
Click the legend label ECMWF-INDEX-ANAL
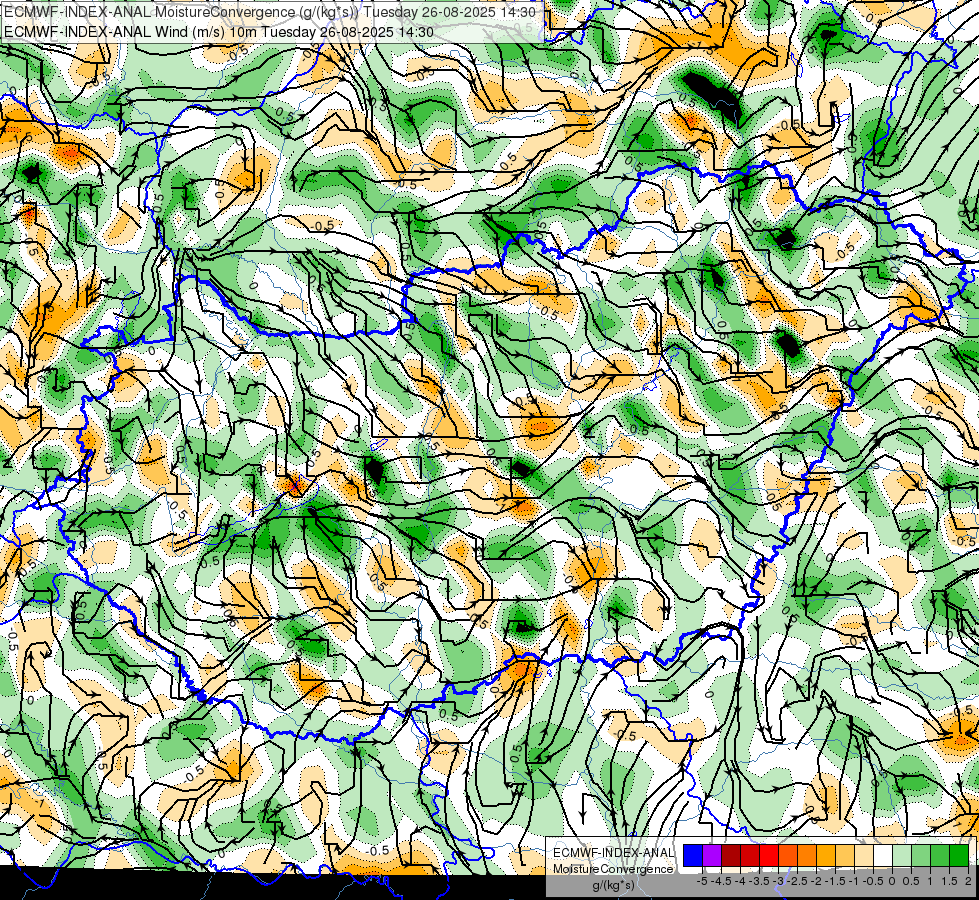pos(613,853)
